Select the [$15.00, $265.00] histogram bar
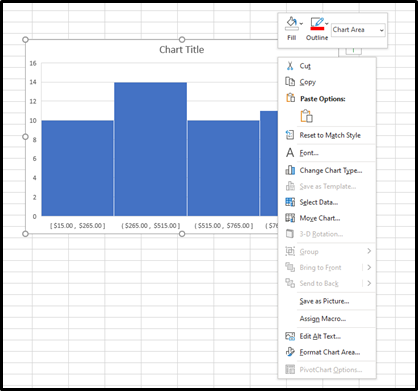This screenshot has height=391, width=418. (77, 168)
